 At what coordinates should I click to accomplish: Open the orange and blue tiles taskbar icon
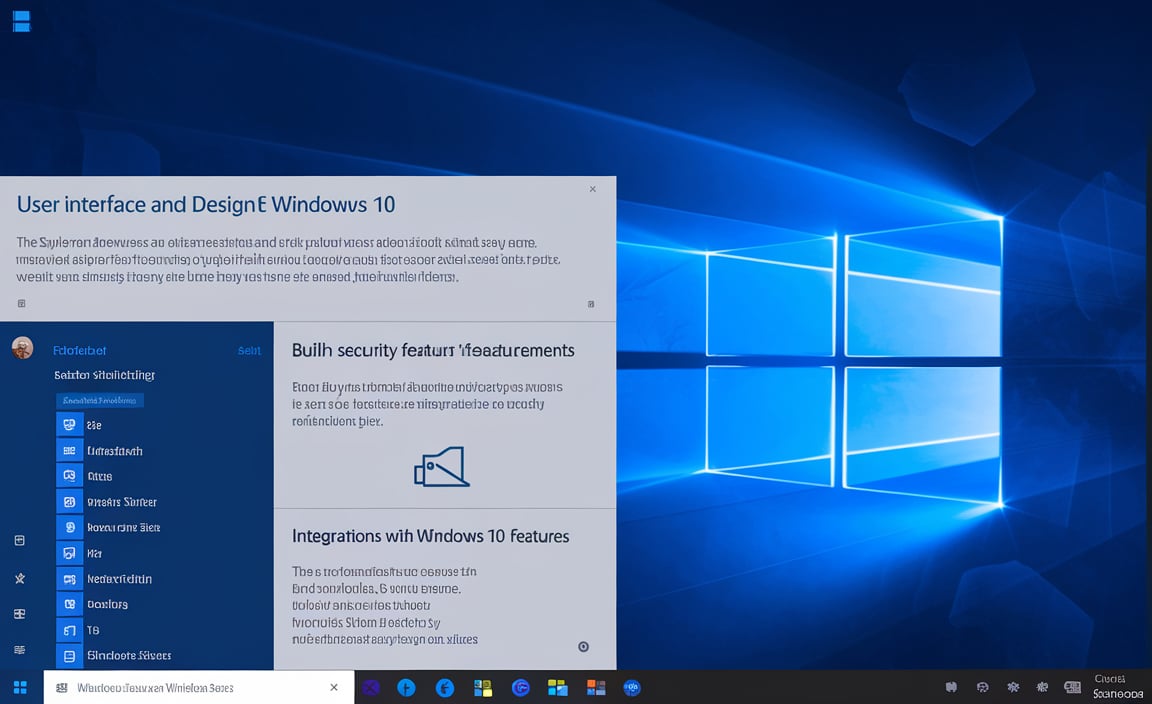[596, 687]
